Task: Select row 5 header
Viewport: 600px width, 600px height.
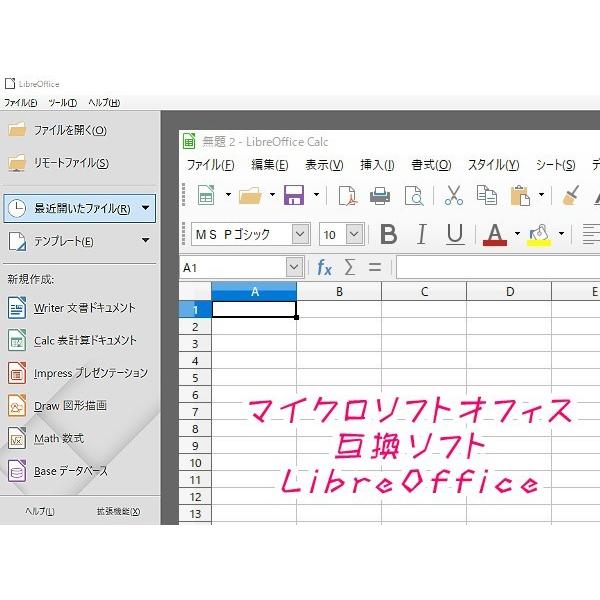Action: [x=195, y=378]
